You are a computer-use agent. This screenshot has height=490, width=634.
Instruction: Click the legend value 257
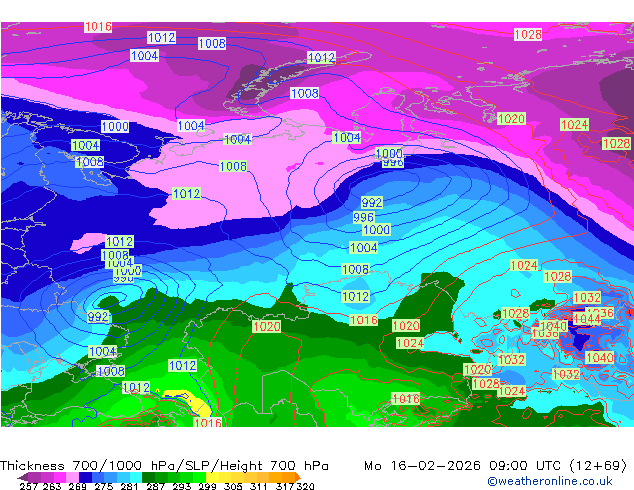click(29, 486)
